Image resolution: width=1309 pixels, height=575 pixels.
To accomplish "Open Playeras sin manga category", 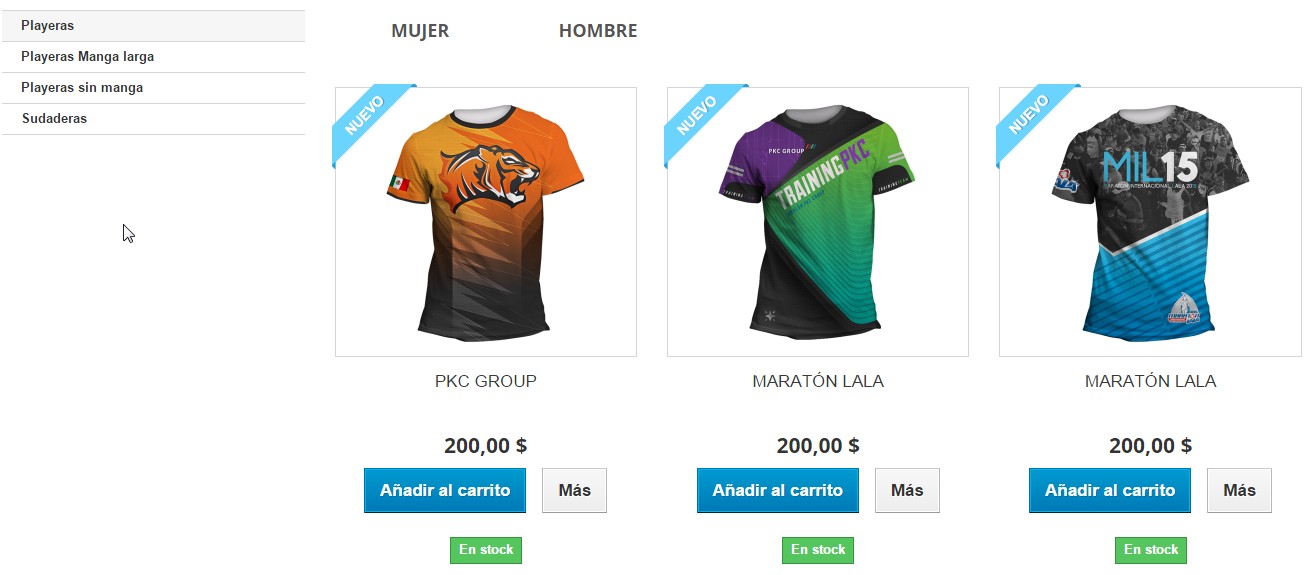I will tap(153, 88).
